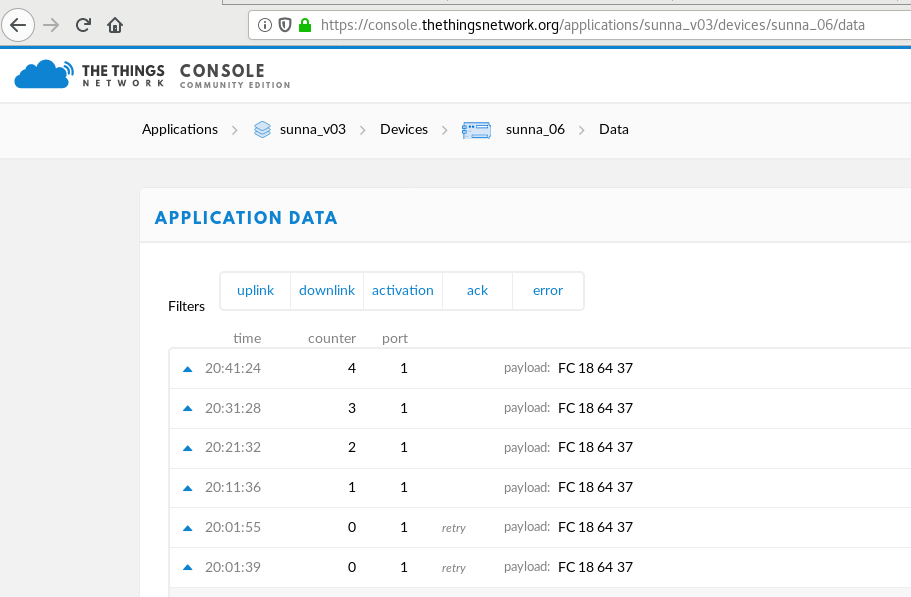Screen dimensions: 911x597
Task: Click the 20:41:24 timestamp
Action: tap(233, 368)
